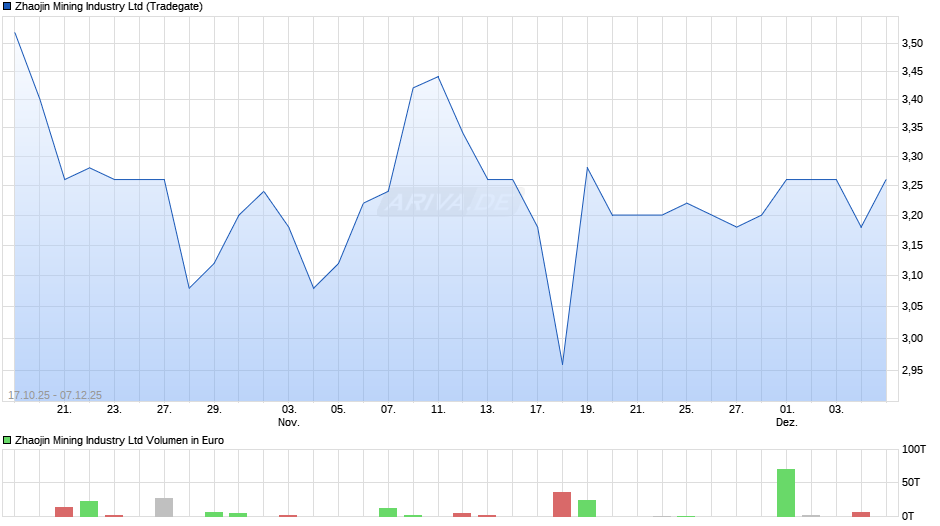Click the 3,40 price axis label
Viewport: 940px width, 526px height.
912,99
